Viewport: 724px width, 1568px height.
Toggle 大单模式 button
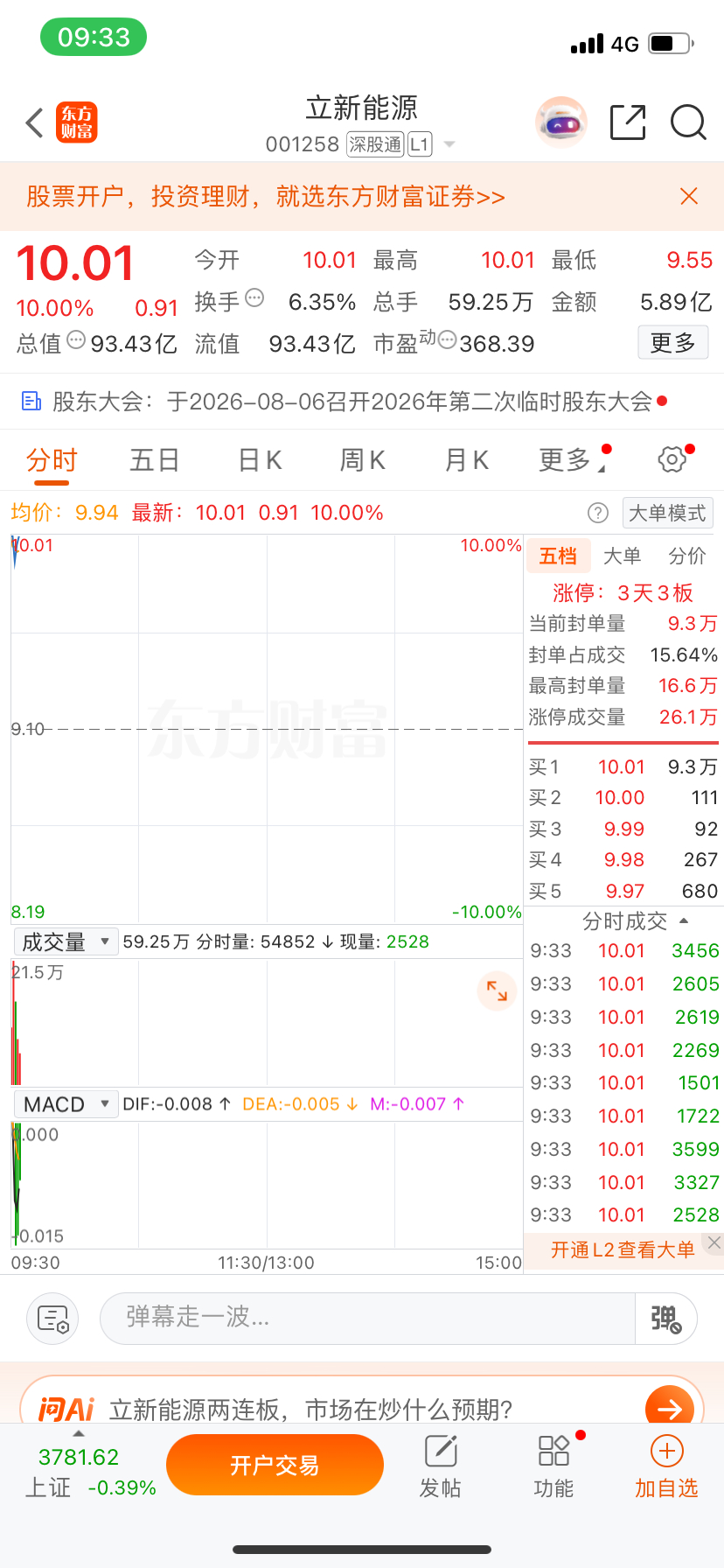668,513
